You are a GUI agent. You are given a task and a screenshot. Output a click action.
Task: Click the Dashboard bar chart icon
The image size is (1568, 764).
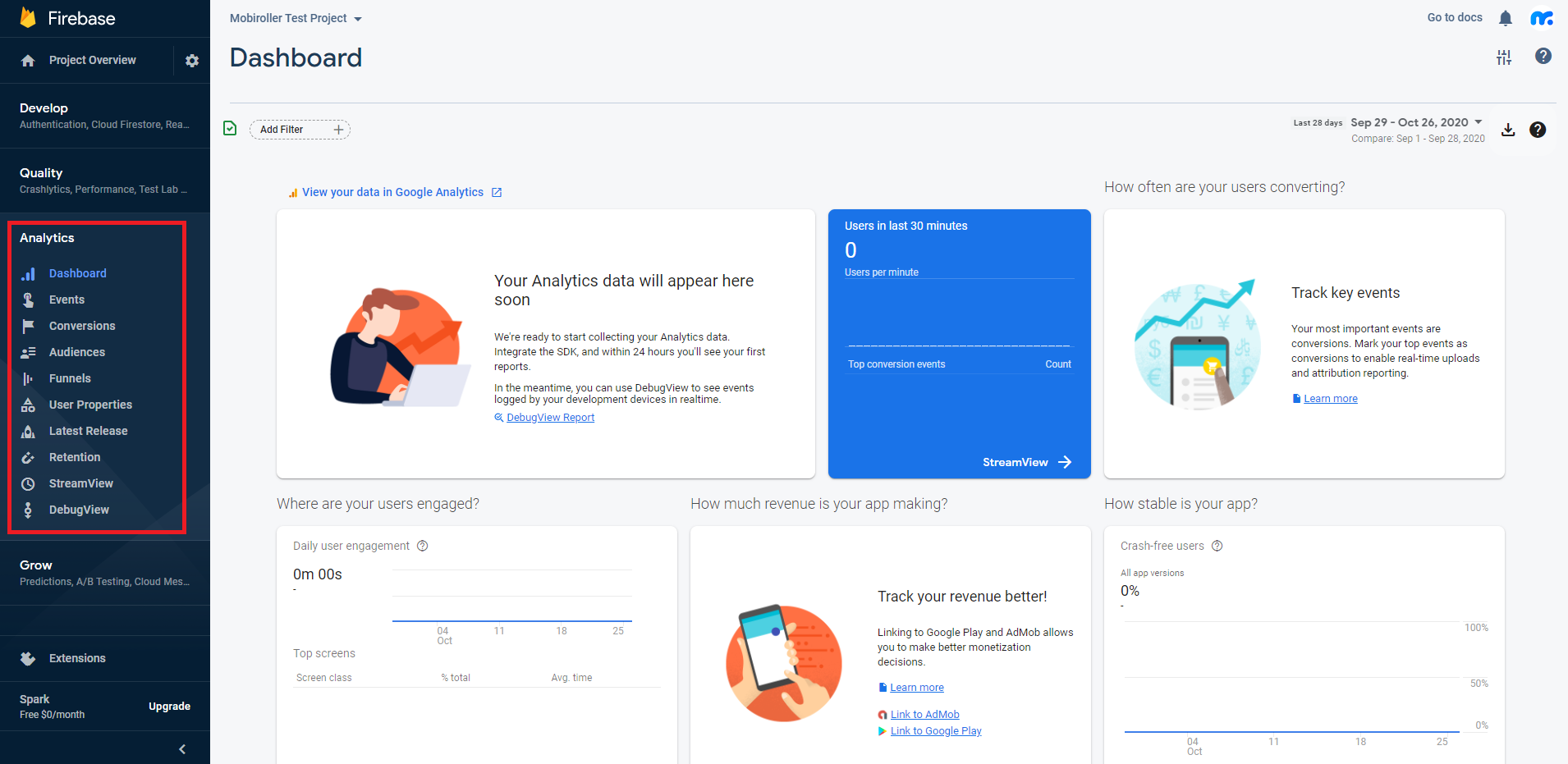(28, 273)
